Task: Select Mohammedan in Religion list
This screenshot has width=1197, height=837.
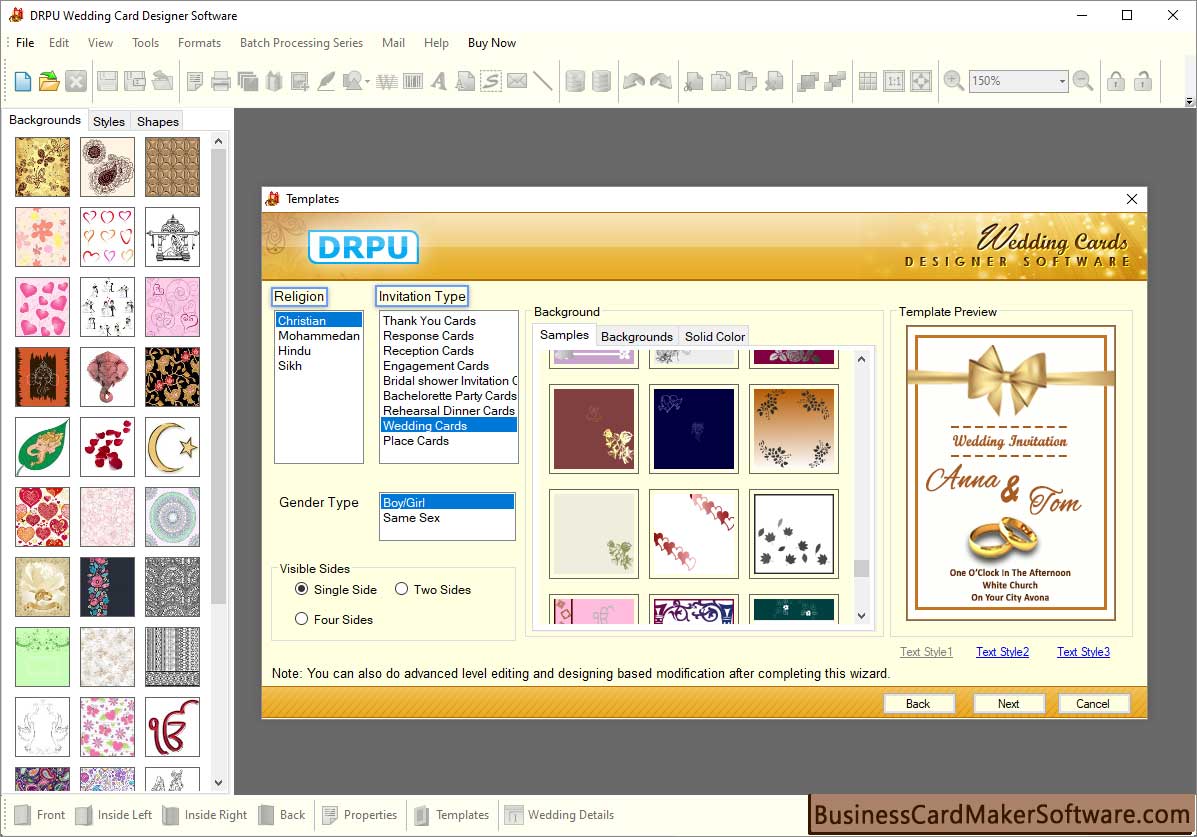Action: pyautogui.click(x=318, y=335)
